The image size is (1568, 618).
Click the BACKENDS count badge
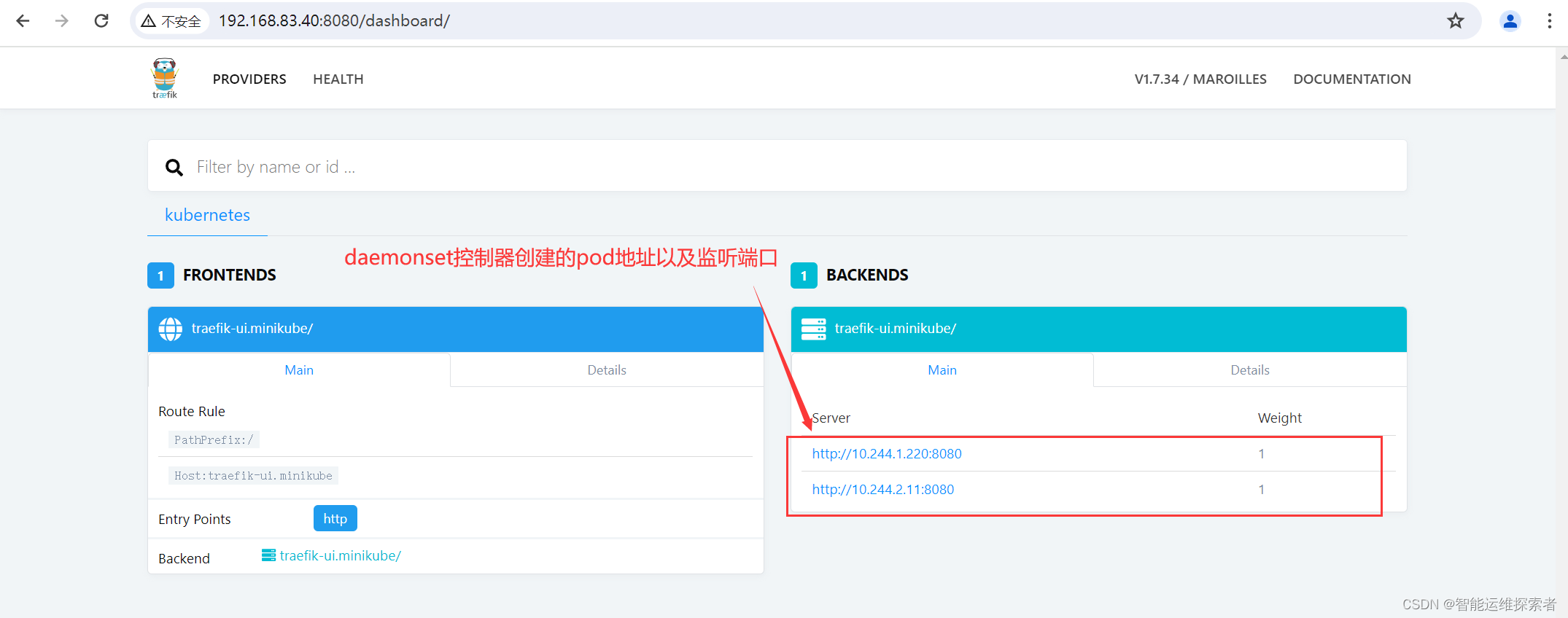pyautogui.click(x=804, y=275)
